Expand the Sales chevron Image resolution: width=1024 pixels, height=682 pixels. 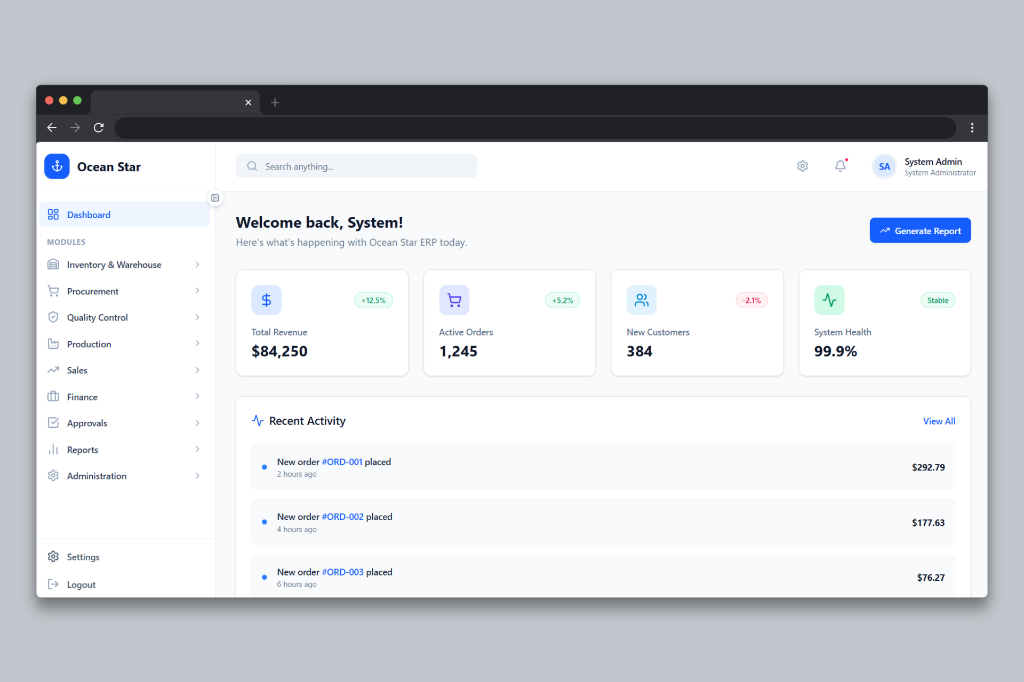click(197, 370)
